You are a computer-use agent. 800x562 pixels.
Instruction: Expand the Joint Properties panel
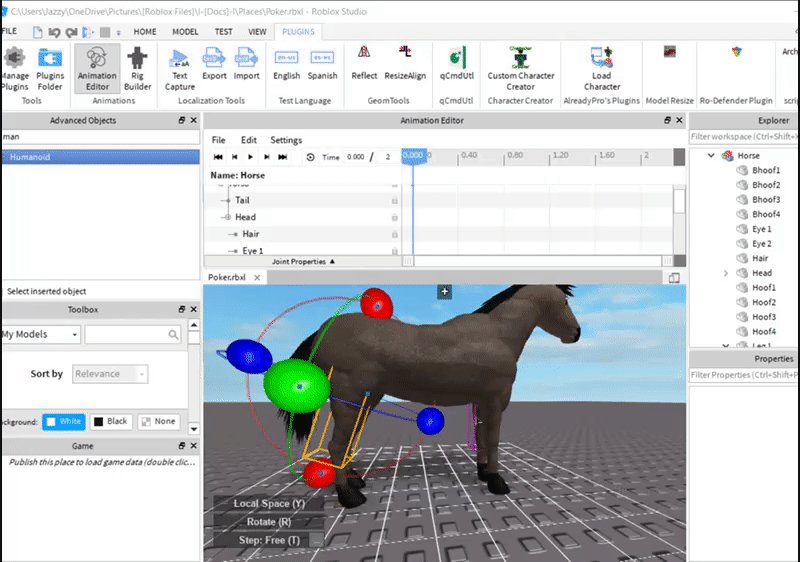303,262
